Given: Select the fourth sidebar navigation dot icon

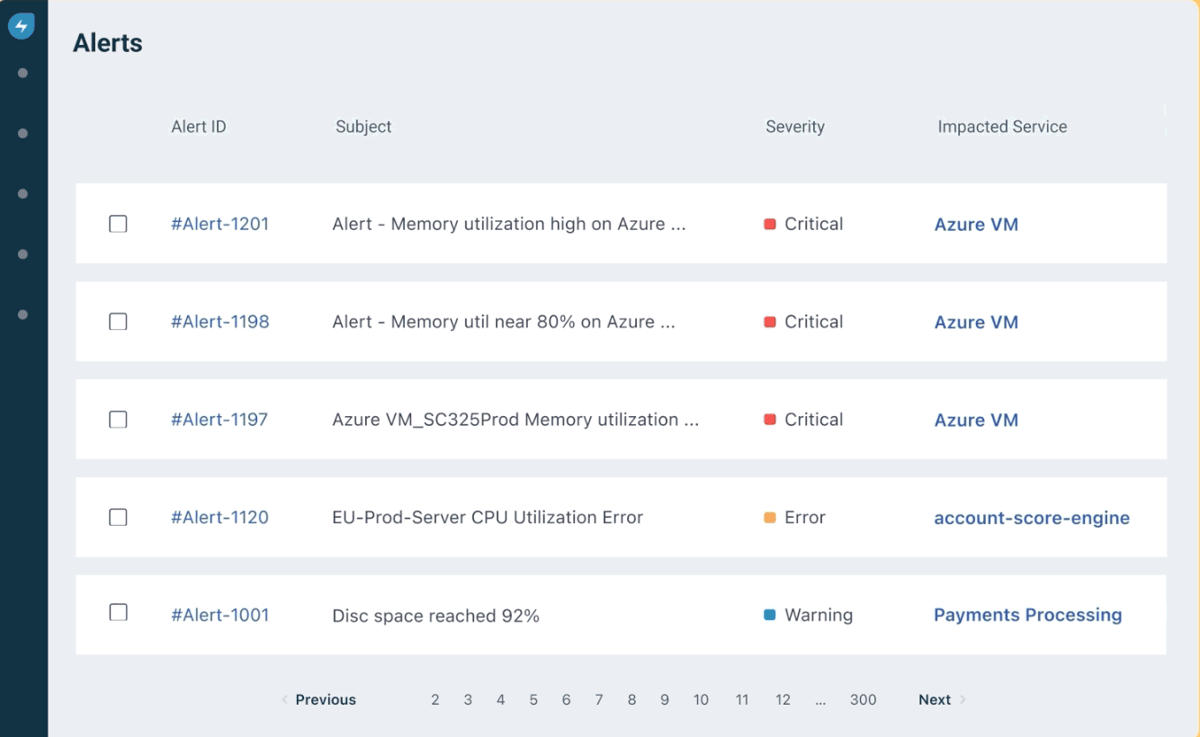Looking at the screenshot, I should [x=22, y=253].
